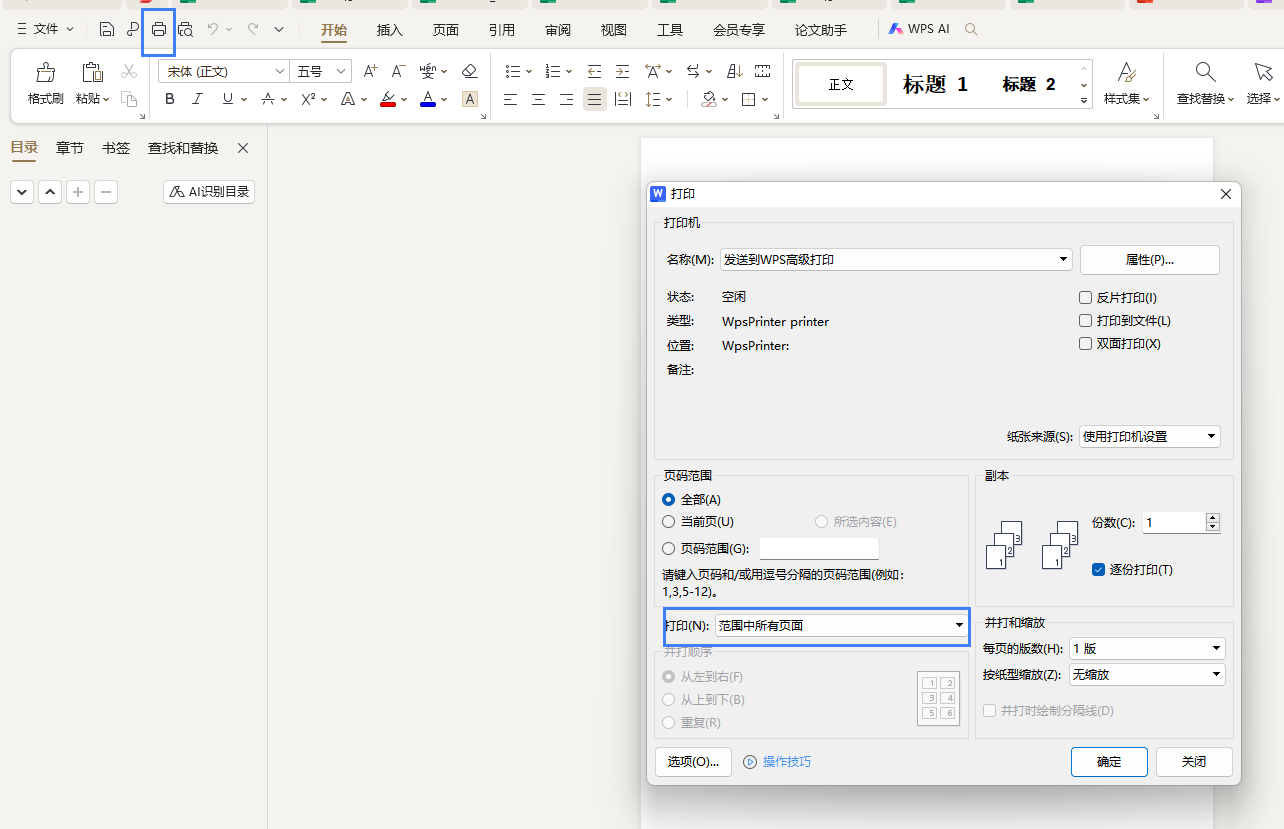Enable 双面打印 checkbox
This screenshot has width=1284, height=829.
(1085, 343)
